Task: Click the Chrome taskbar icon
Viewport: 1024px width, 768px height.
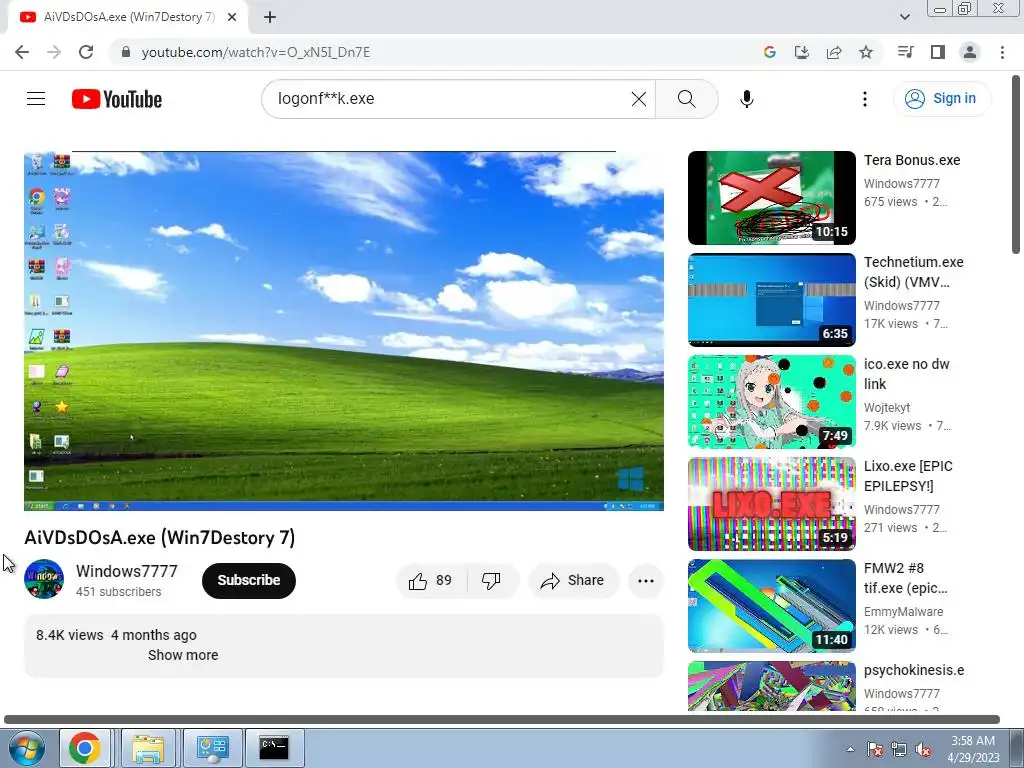Action: pos(85,748)
